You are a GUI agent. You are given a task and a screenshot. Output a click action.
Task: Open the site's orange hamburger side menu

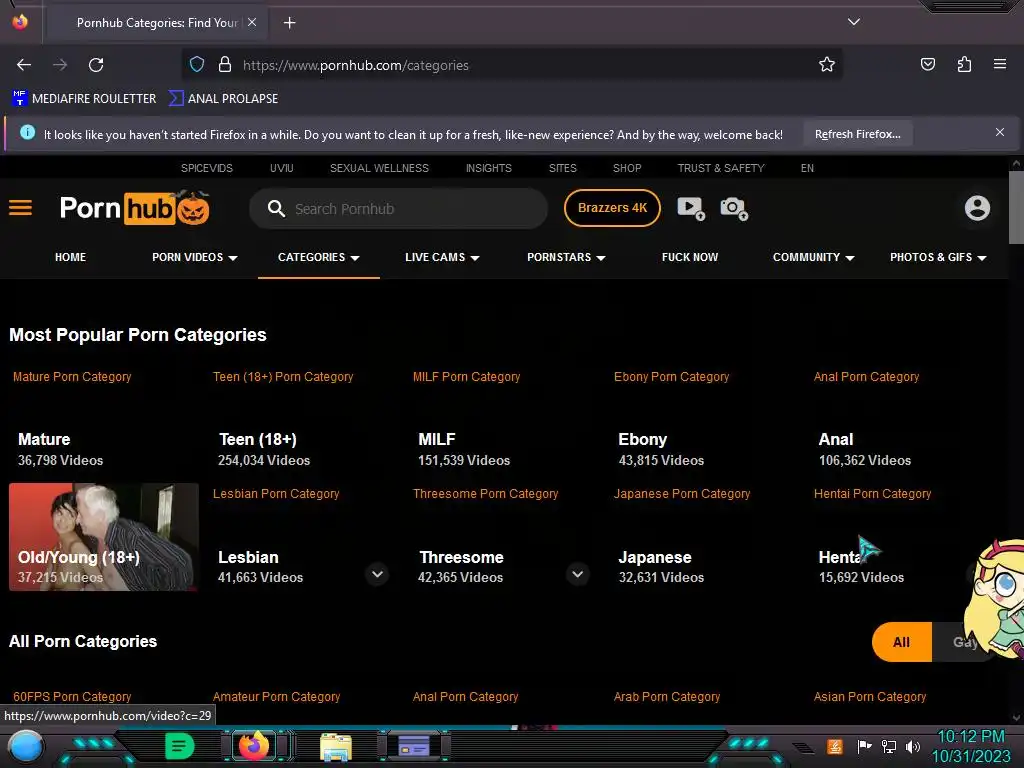(20, 208)
